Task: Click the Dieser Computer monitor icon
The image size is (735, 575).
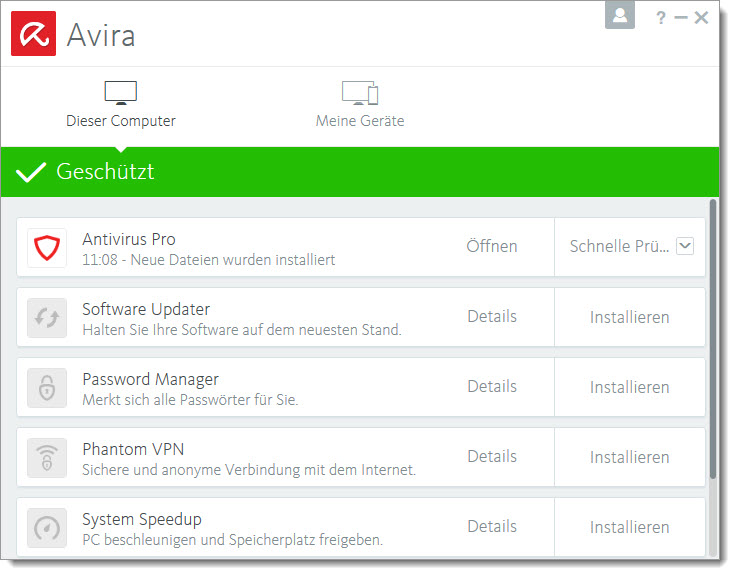Action: [x=120, y=92]
